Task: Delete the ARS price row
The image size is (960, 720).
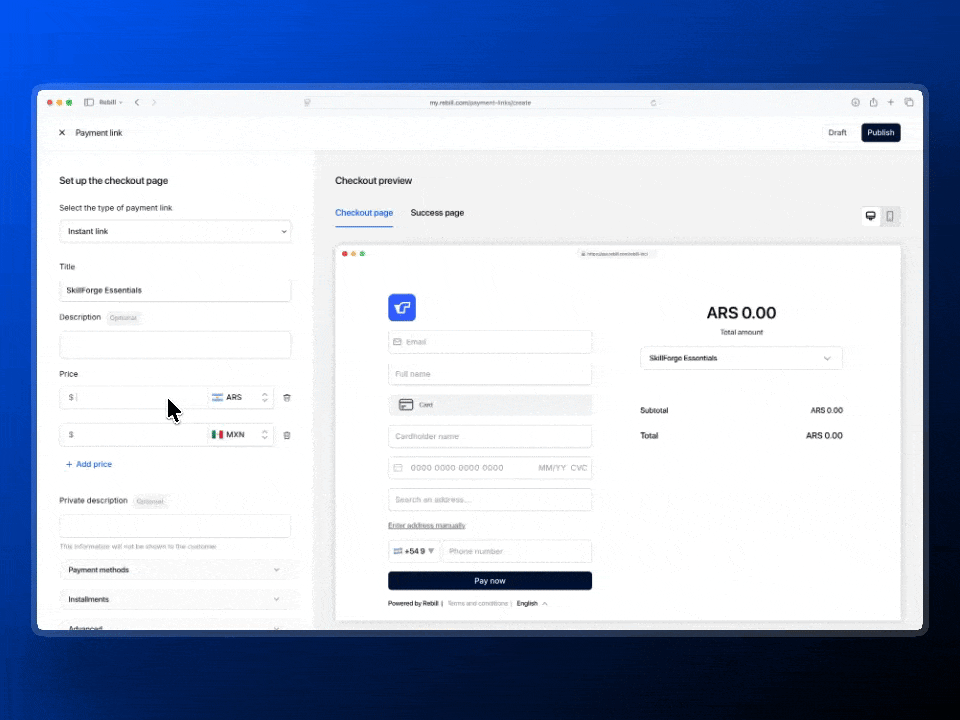Action: point(287,398)
